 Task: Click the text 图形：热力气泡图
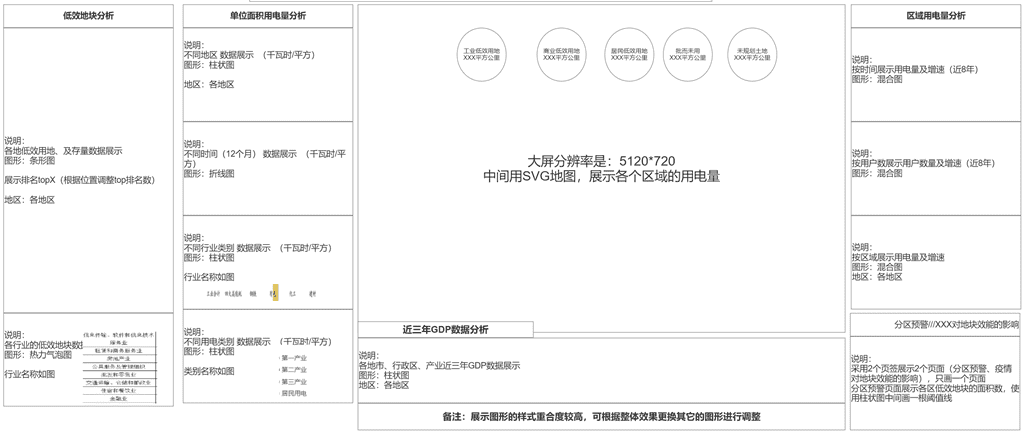click(38, 354)
